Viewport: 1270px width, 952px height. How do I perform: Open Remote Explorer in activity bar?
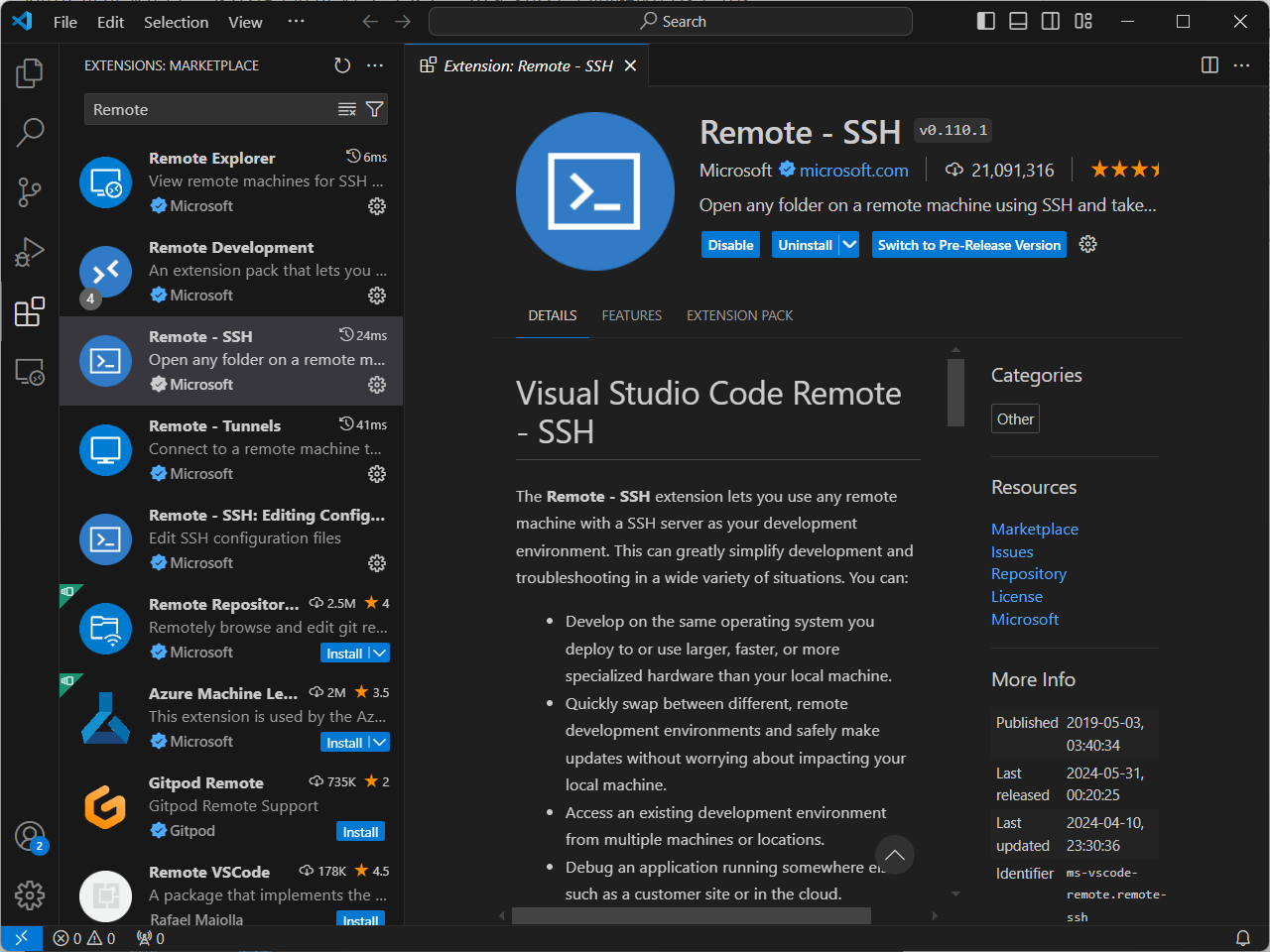(x=30, y=372)
